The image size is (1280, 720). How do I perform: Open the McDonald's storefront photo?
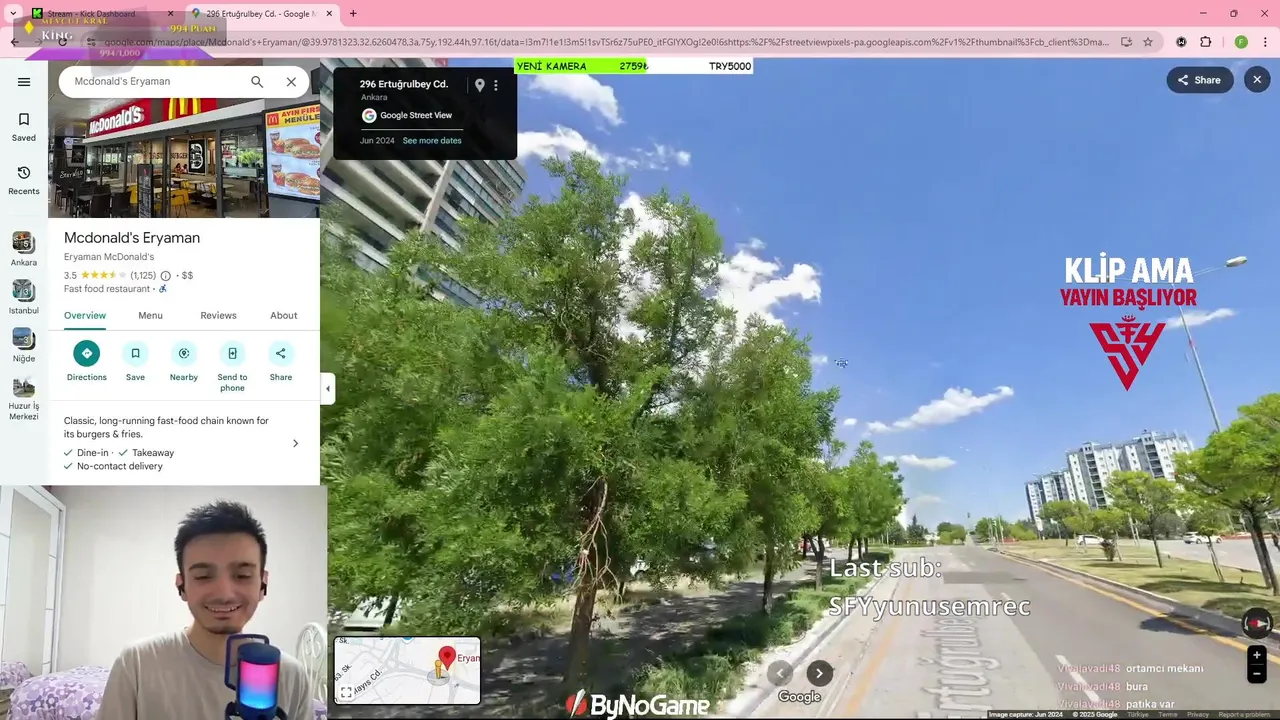point(184,158)
